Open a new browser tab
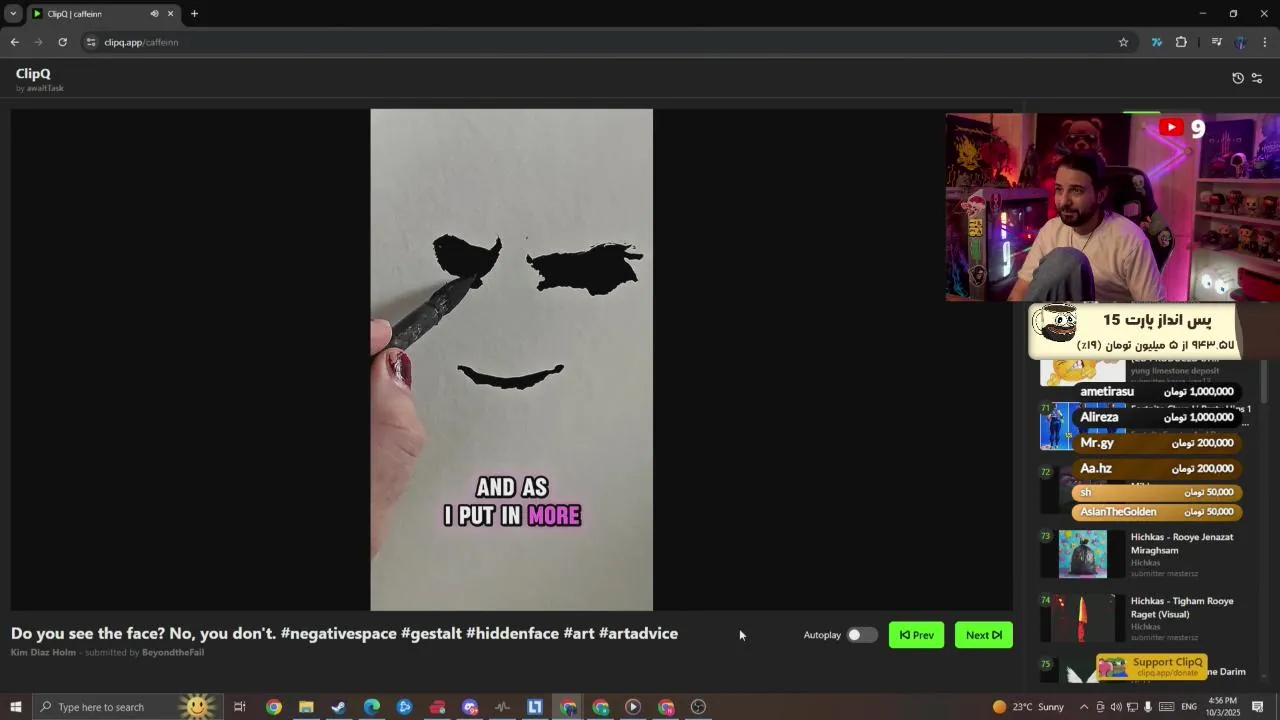Viewport: 1280px width, 720px height. click(194, 14)
